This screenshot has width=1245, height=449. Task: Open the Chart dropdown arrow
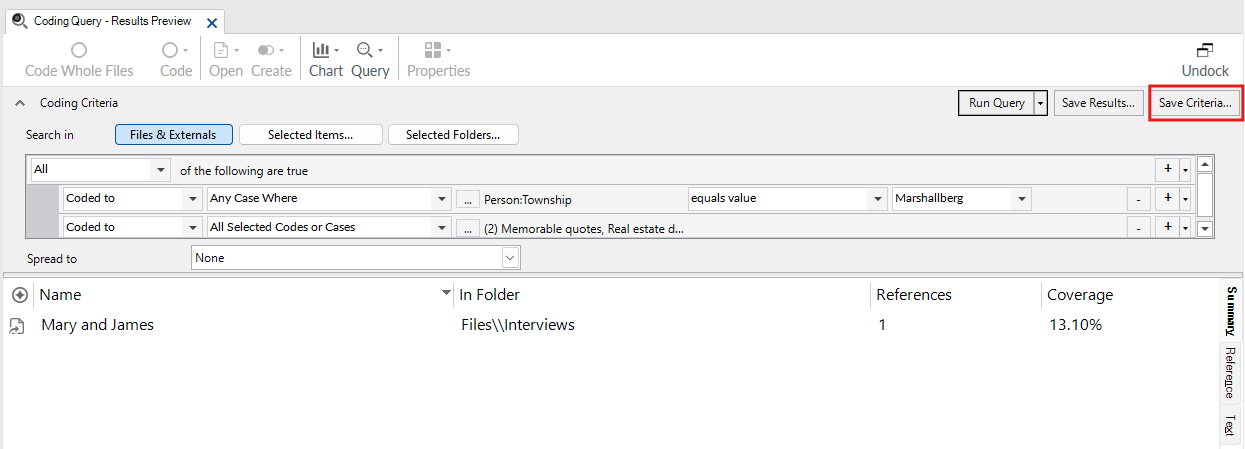pos(336,50)
